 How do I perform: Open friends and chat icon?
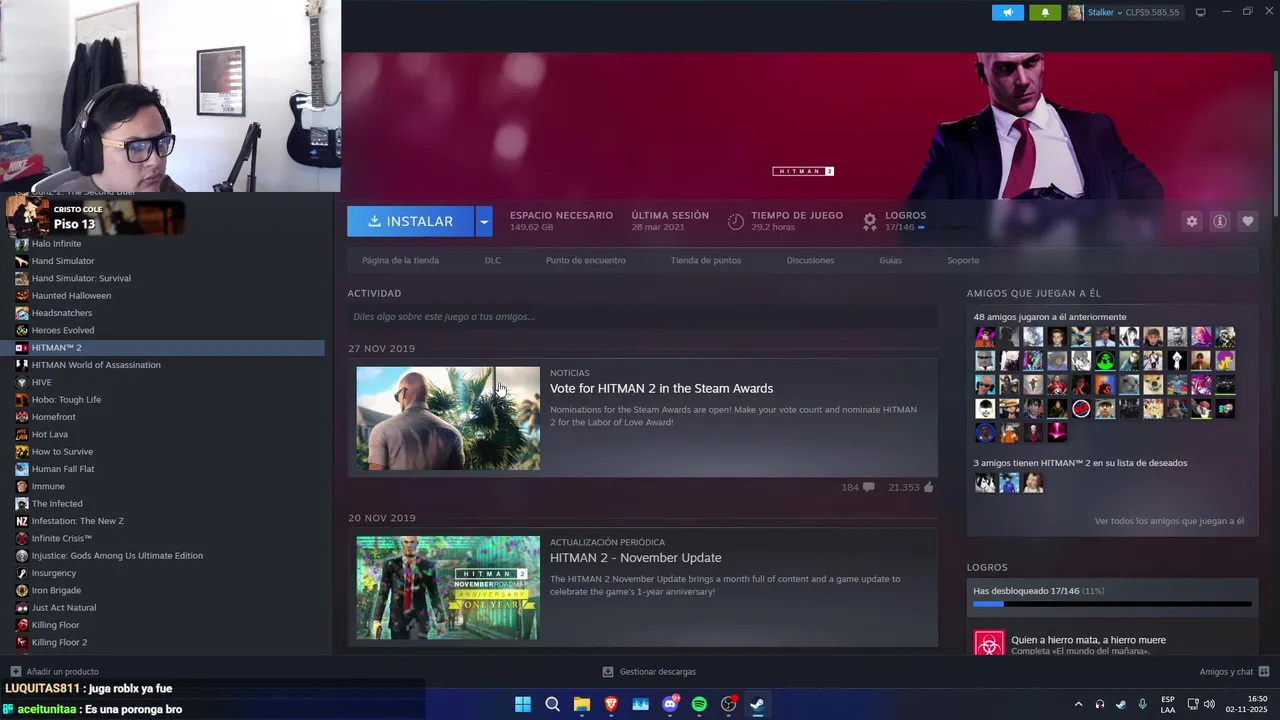tap(1264, 672)
